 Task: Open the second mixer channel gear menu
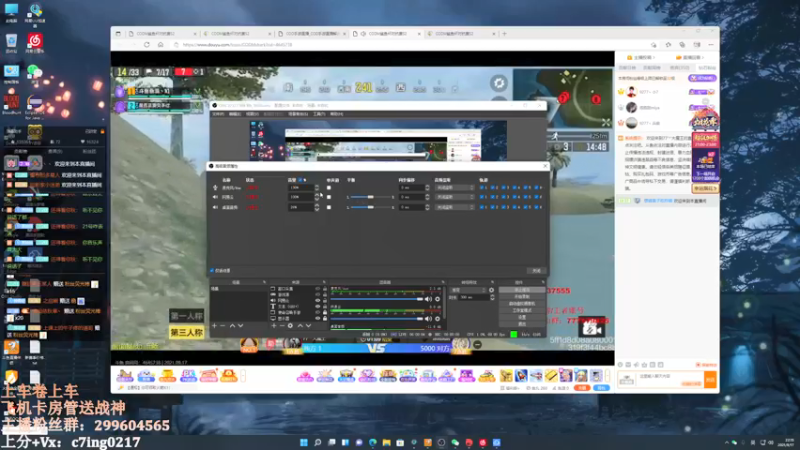(437, 318)
